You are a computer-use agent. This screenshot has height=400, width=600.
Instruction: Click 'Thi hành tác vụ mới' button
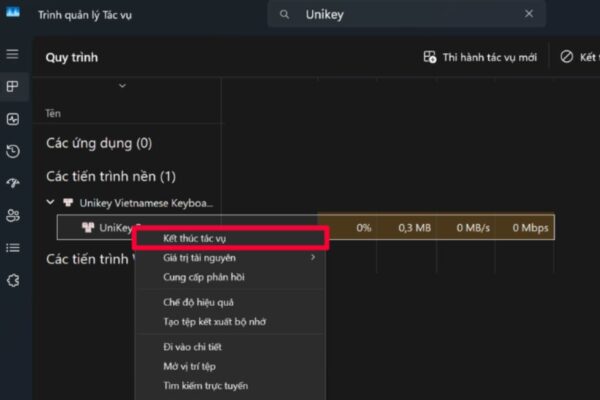pos(482,57)
